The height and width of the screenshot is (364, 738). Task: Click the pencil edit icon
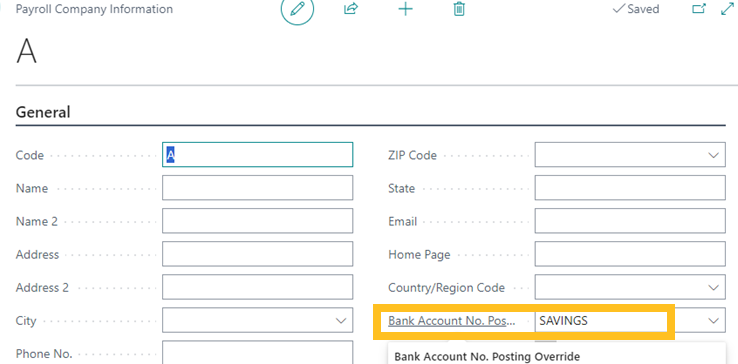pyautogui.click(x=297, y=9)
